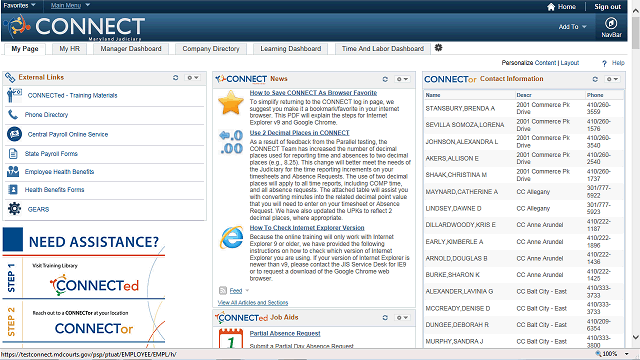
Task: Click View All Articles and Sections
Action: pos(253,302)
